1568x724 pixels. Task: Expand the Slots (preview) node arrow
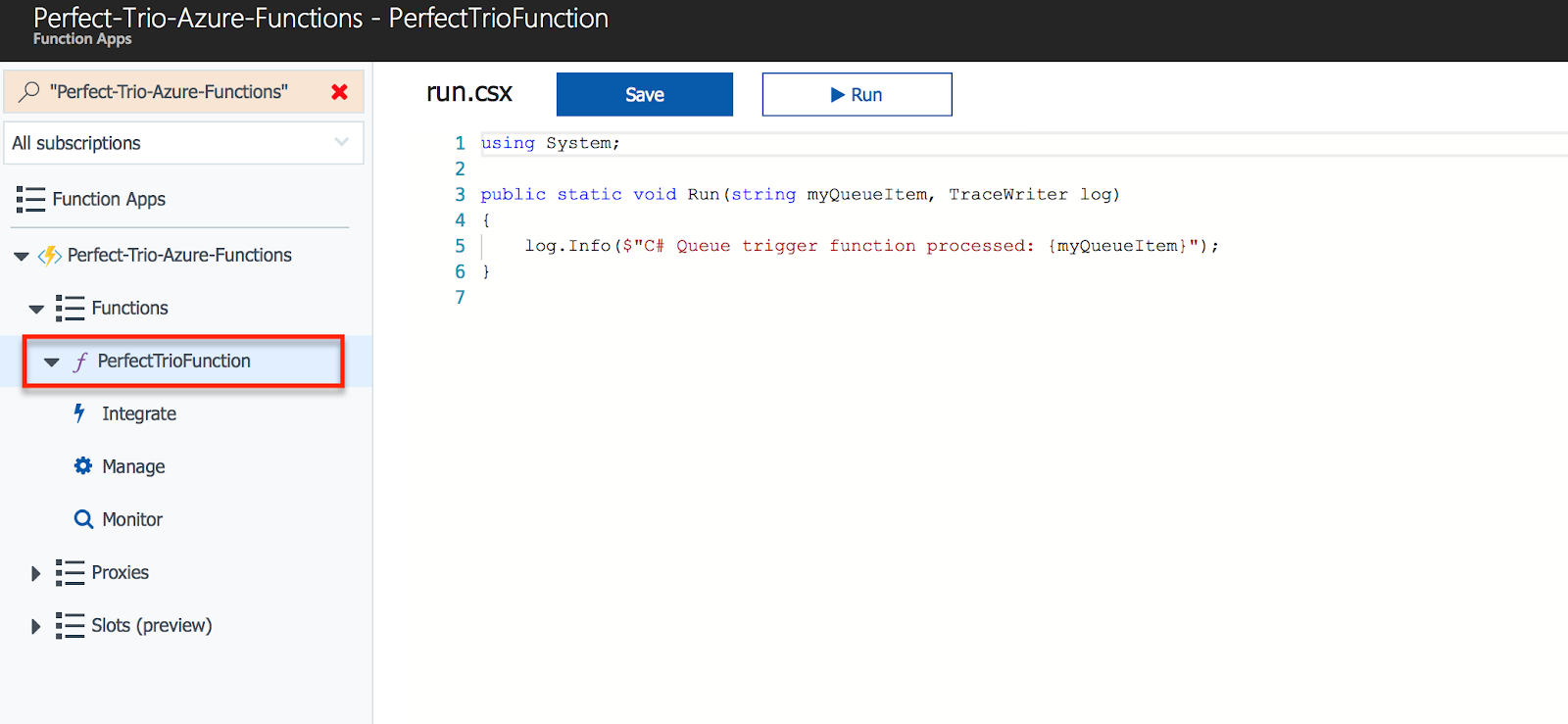pyautogui.click(x=36, y=627)
